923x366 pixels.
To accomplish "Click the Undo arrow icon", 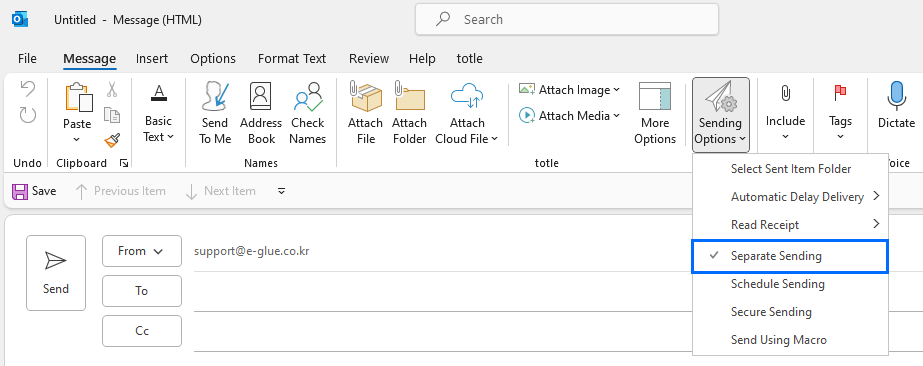I will click(27, 89).
